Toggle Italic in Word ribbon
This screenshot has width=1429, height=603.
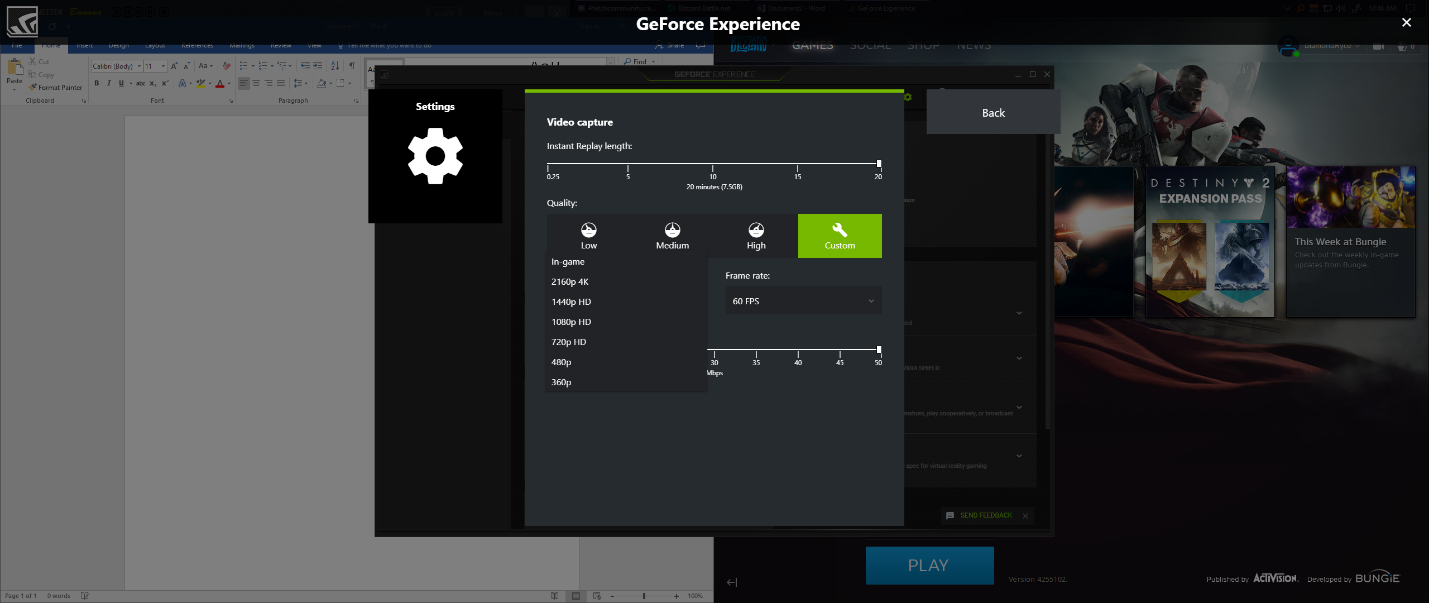[x=109, y=83]
